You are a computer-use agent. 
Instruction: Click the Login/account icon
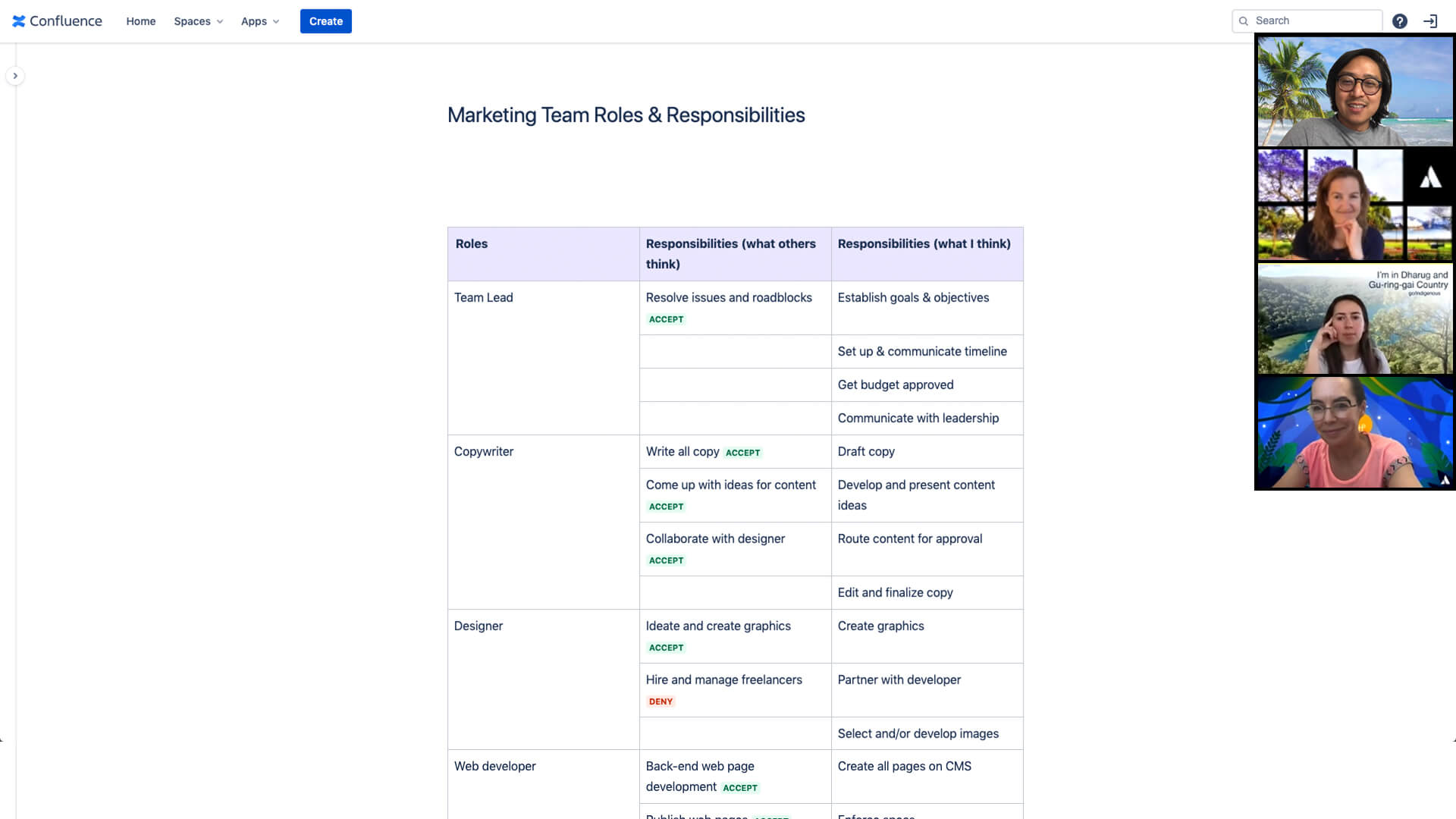(x=1430, y=21)
